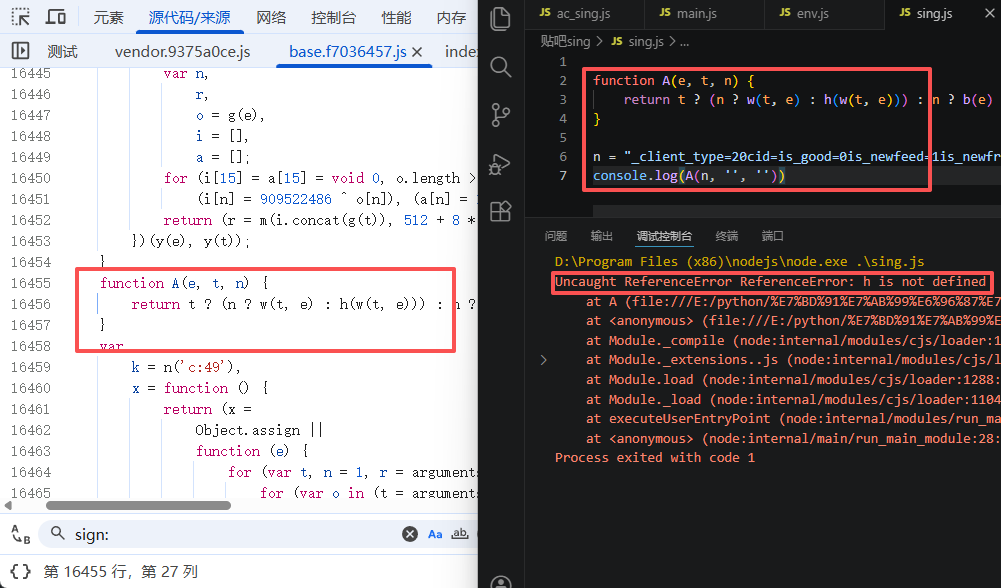This screenshot has height=588, width=1001.
Task: Click into the 'sign:' search field
Action: click(x=230, y=535)
